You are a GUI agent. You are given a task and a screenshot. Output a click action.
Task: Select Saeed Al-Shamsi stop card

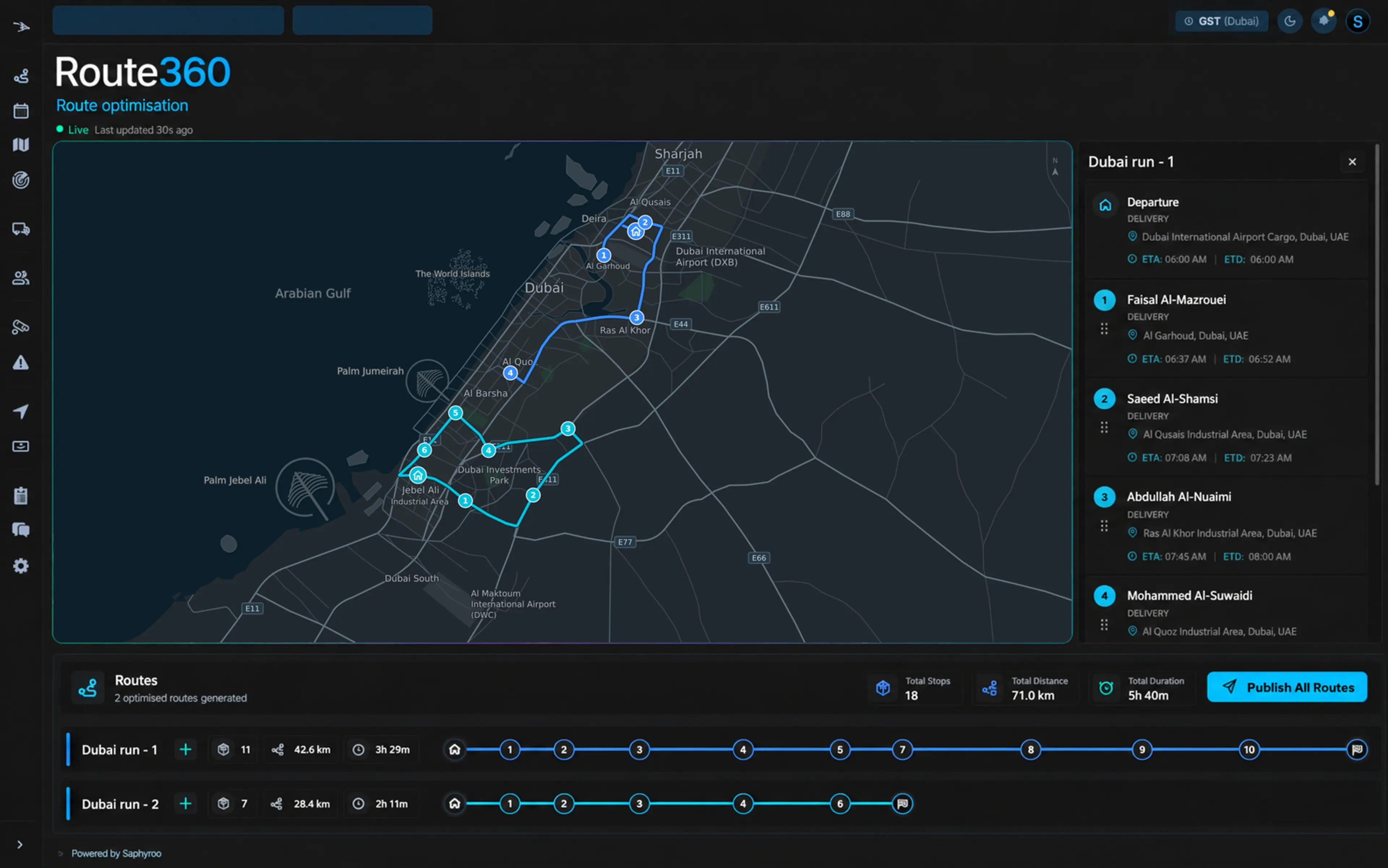(x=1227, y=428)
